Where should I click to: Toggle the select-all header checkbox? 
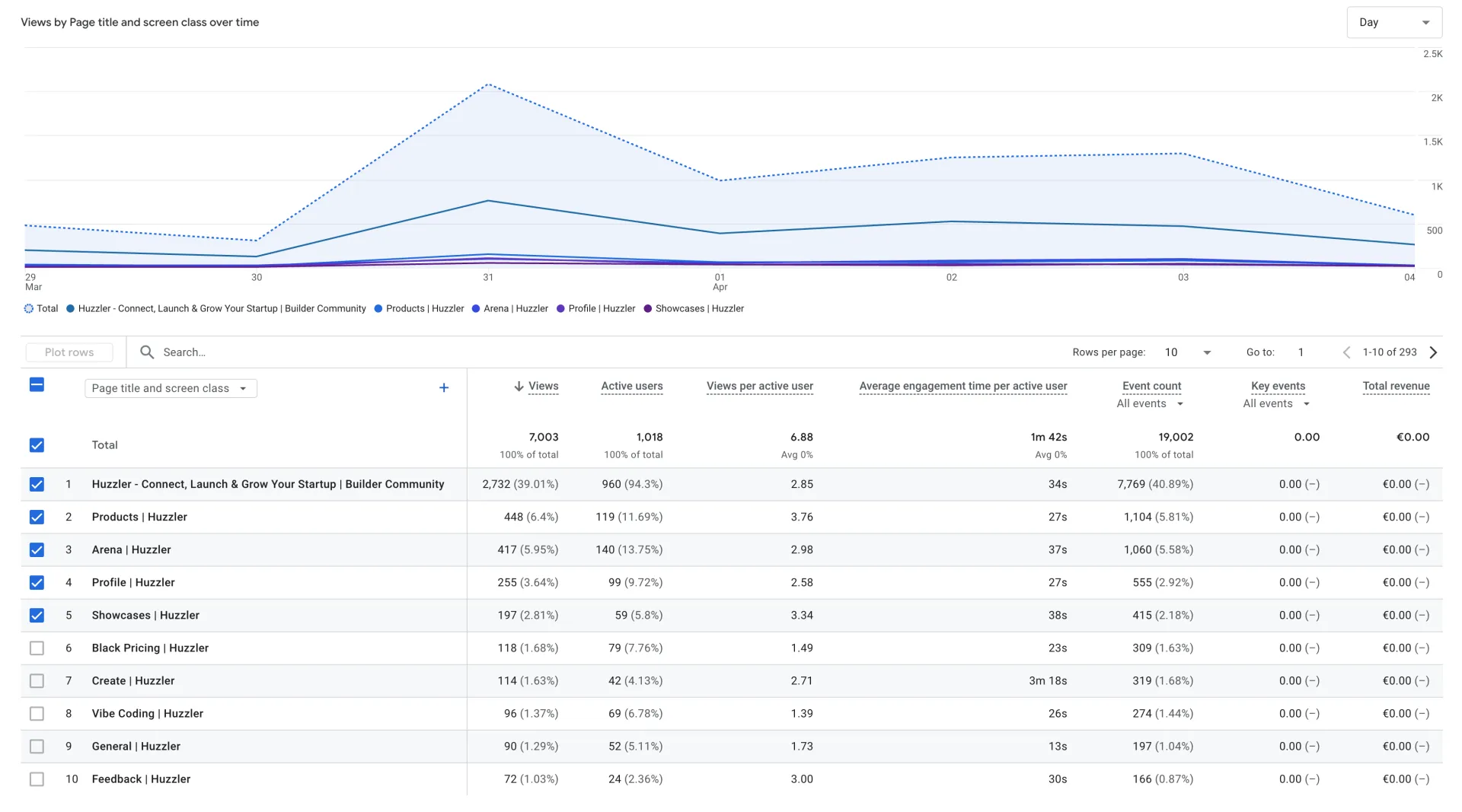coord(37,385)
